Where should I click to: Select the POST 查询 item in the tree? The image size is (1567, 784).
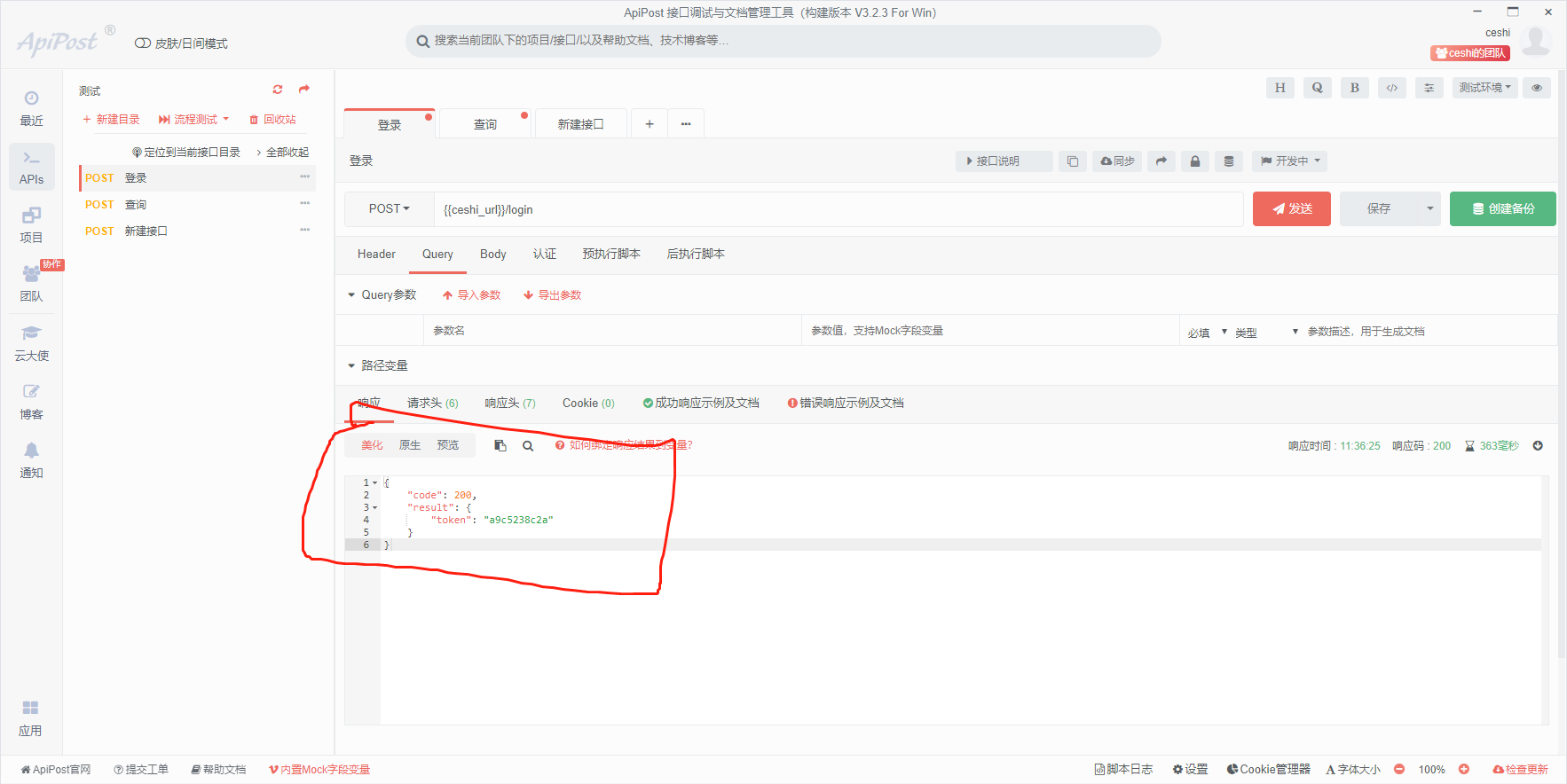coord(197,205)
